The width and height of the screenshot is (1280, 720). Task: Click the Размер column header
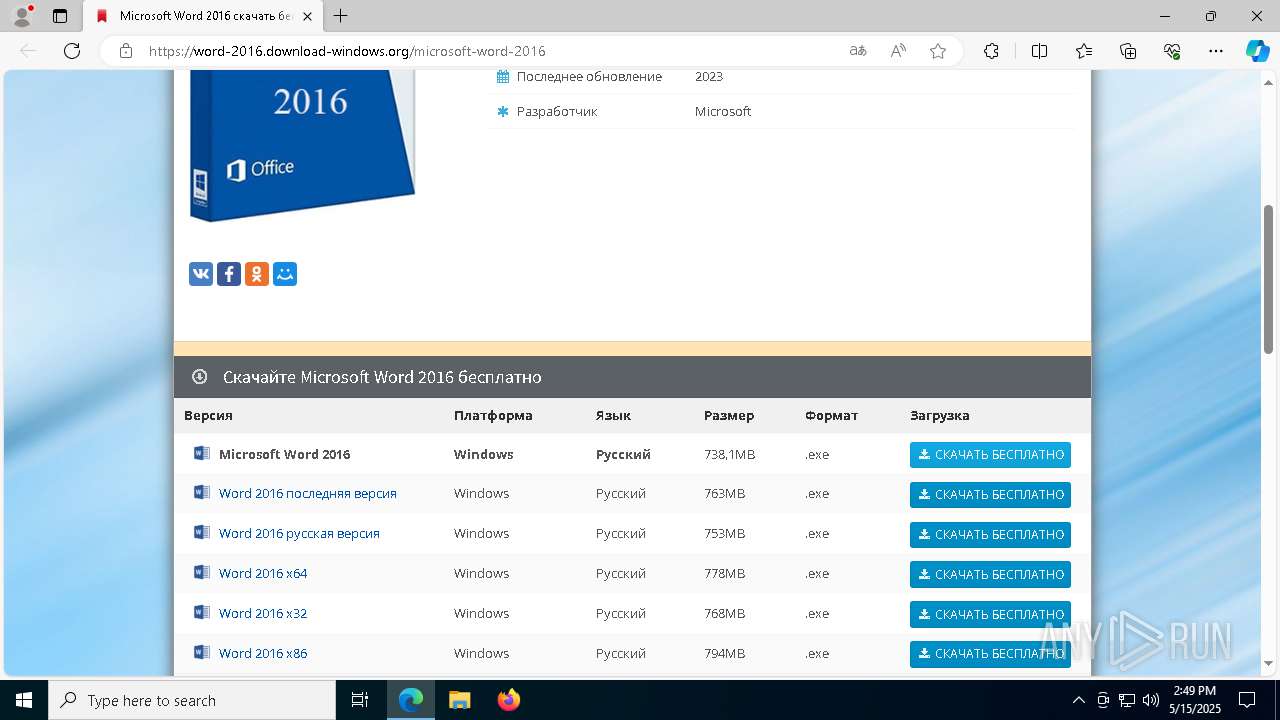729,415
